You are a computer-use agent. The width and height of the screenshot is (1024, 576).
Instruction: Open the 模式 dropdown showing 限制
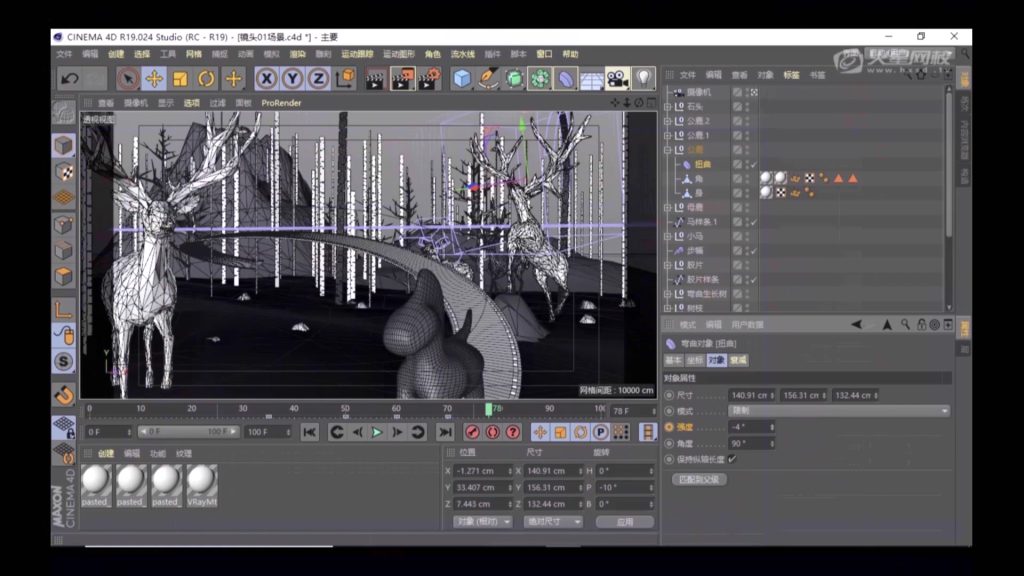(839, 411)
